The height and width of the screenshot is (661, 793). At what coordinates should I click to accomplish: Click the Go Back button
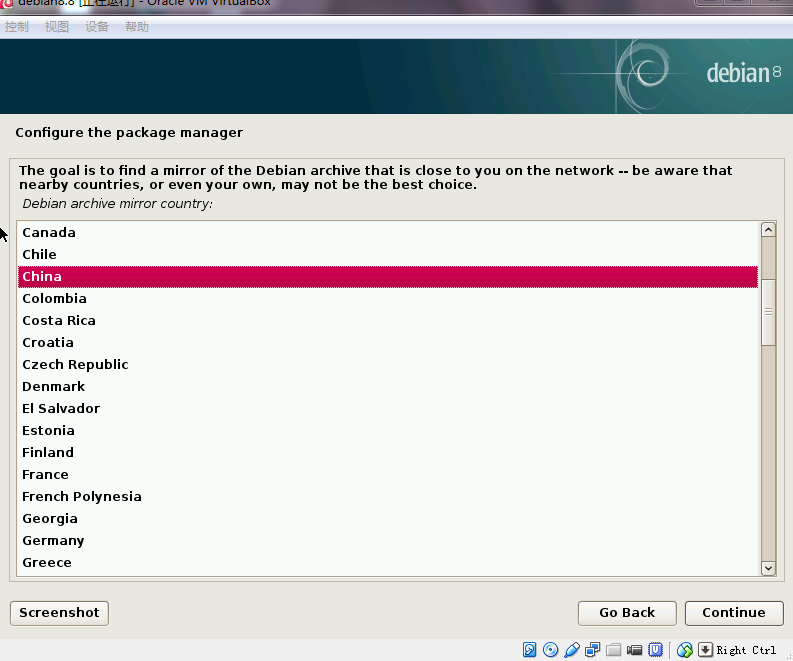[x=627, y=613]
